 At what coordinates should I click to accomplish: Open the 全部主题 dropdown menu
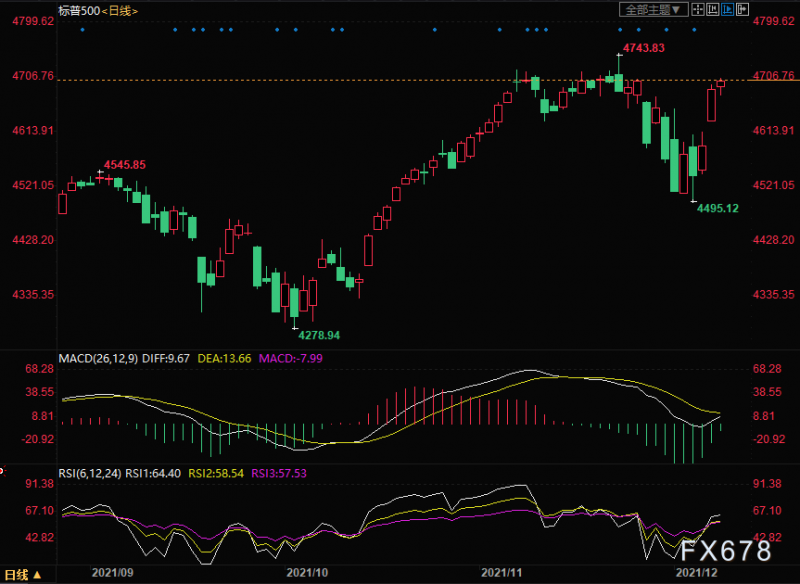click(x=653, y=9)
